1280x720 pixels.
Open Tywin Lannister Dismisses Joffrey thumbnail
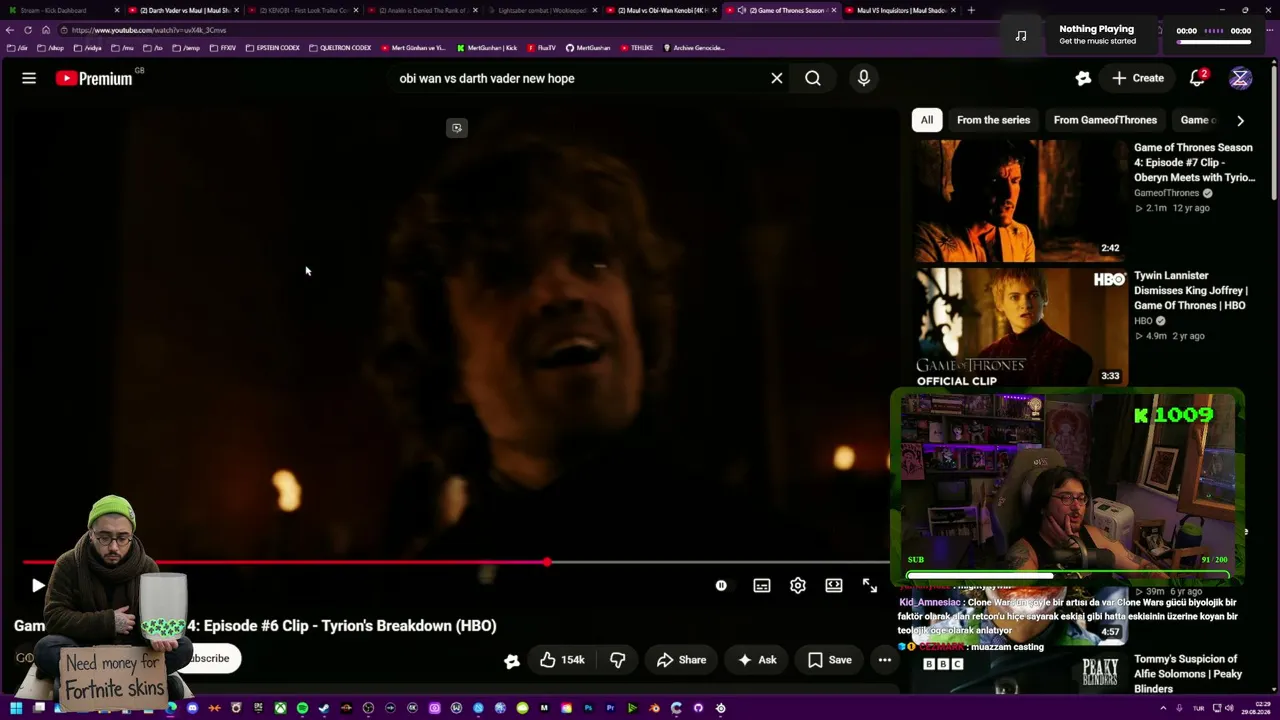(1020, 328)
